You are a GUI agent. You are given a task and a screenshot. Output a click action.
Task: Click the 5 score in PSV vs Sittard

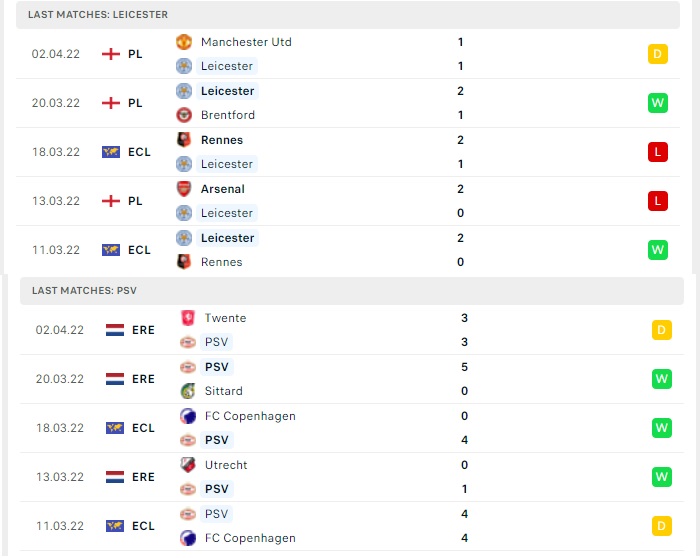click(464, 367)
